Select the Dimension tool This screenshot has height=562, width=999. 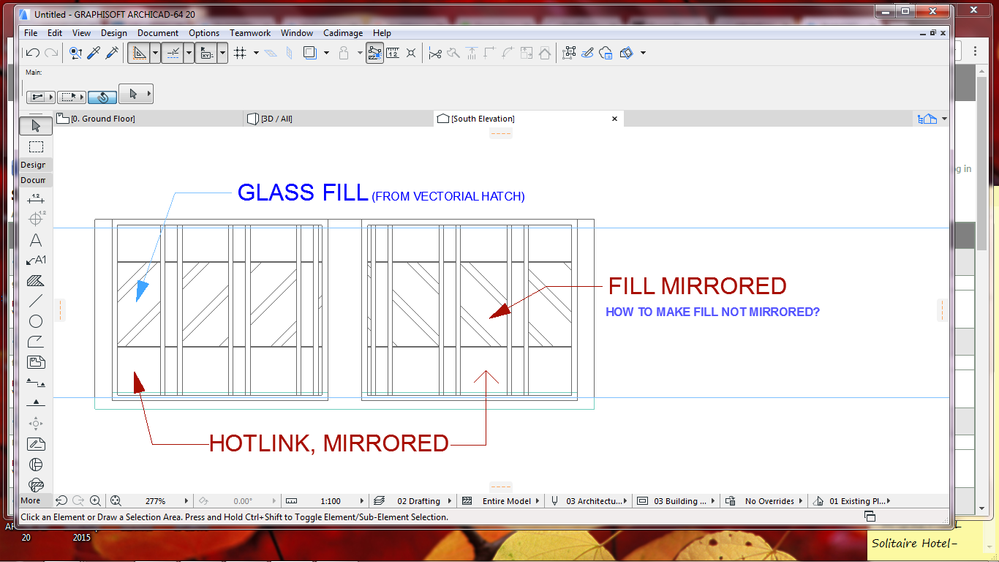click(x=36, y=199)
